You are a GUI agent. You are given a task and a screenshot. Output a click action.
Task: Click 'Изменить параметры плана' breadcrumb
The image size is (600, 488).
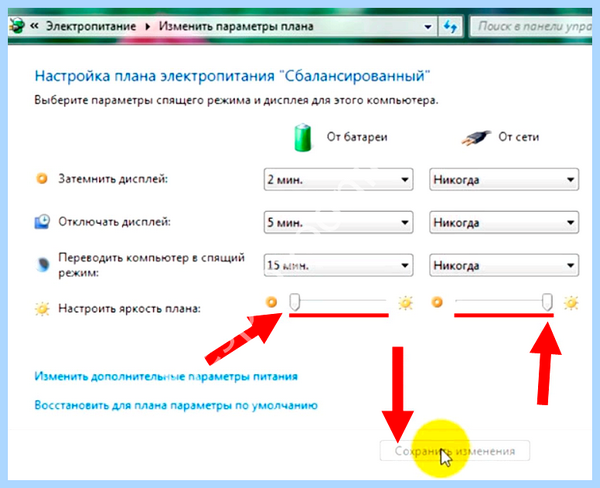[236, 26]
